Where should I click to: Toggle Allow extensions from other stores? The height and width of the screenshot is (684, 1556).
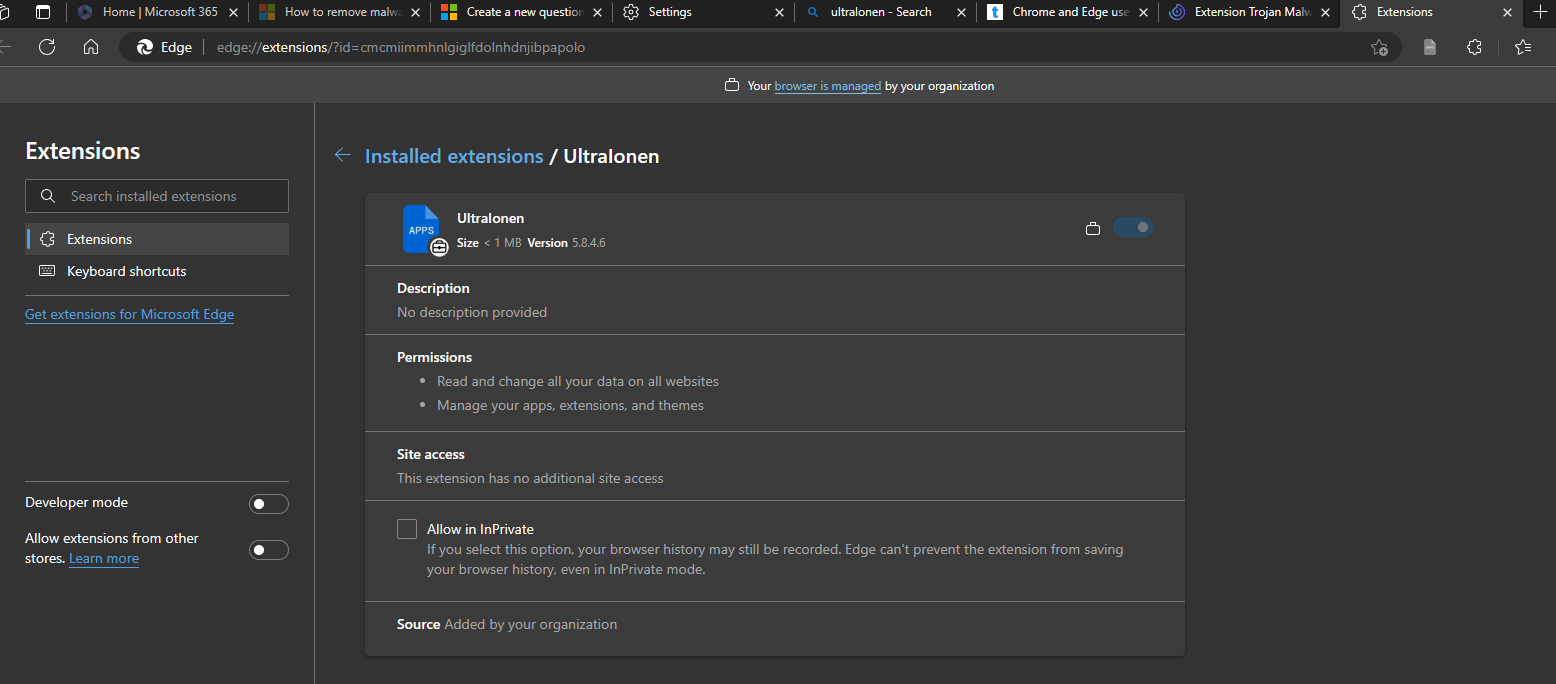click(269, 550)
